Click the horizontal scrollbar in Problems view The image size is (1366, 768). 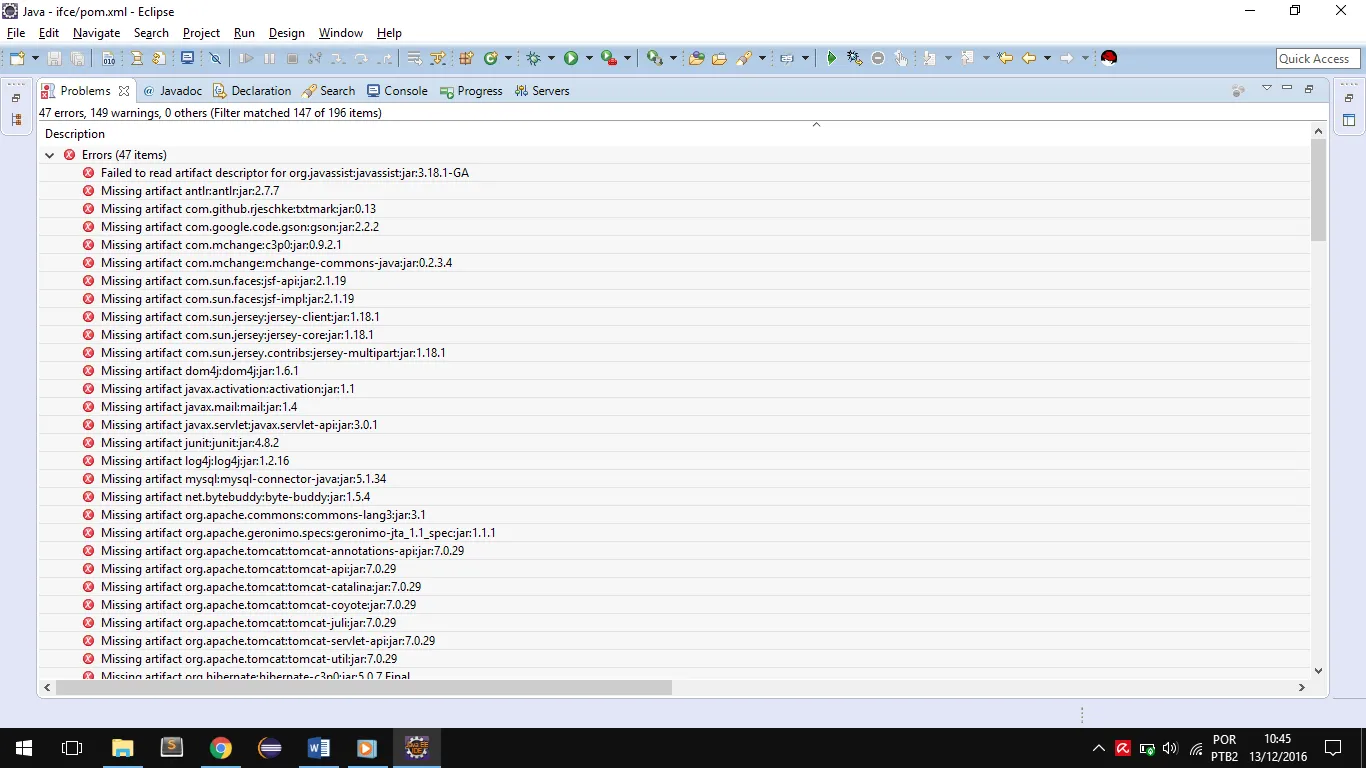coord(364,687)
